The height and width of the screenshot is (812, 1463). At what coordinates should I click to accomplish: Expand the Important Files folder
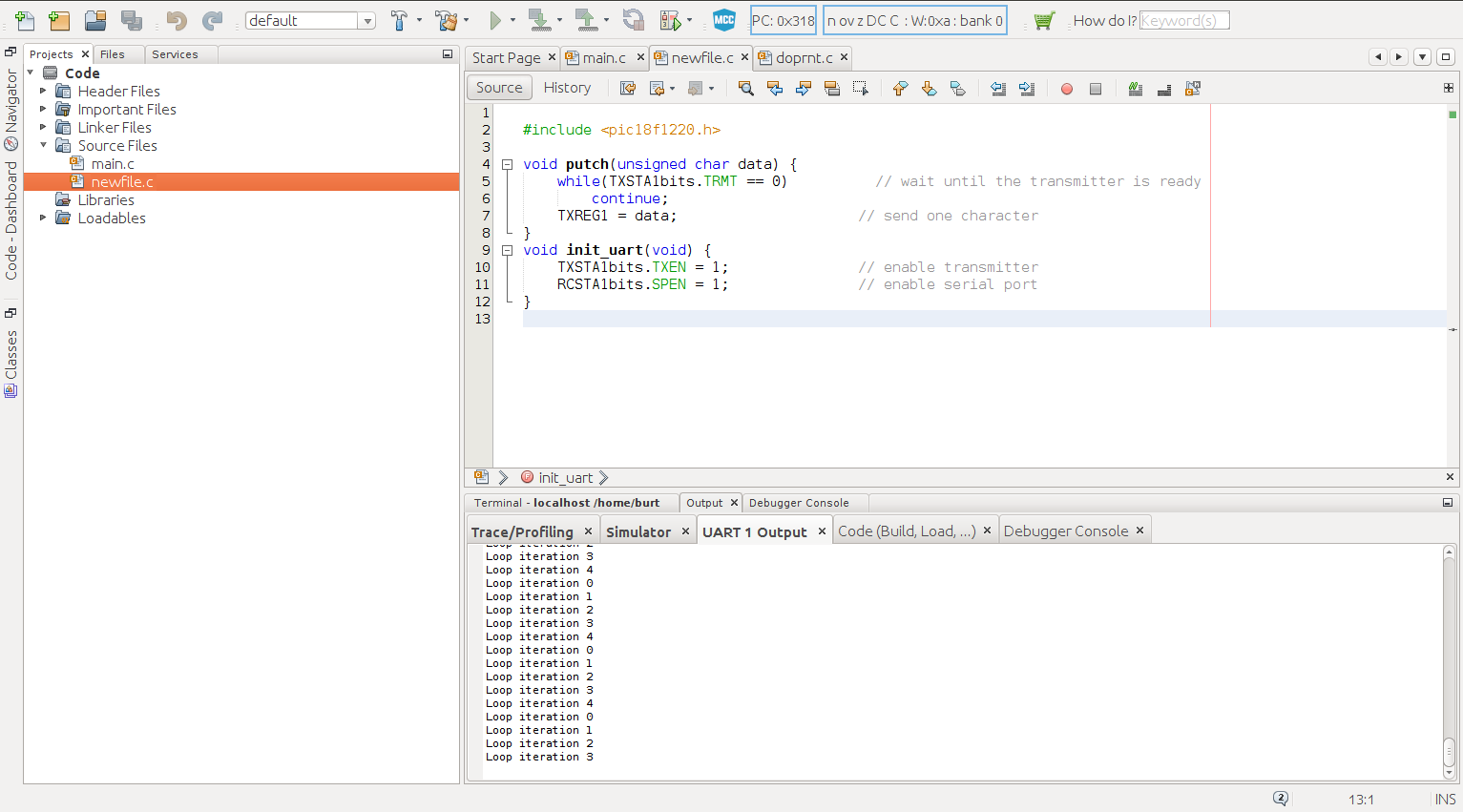(x=43, y=109)
